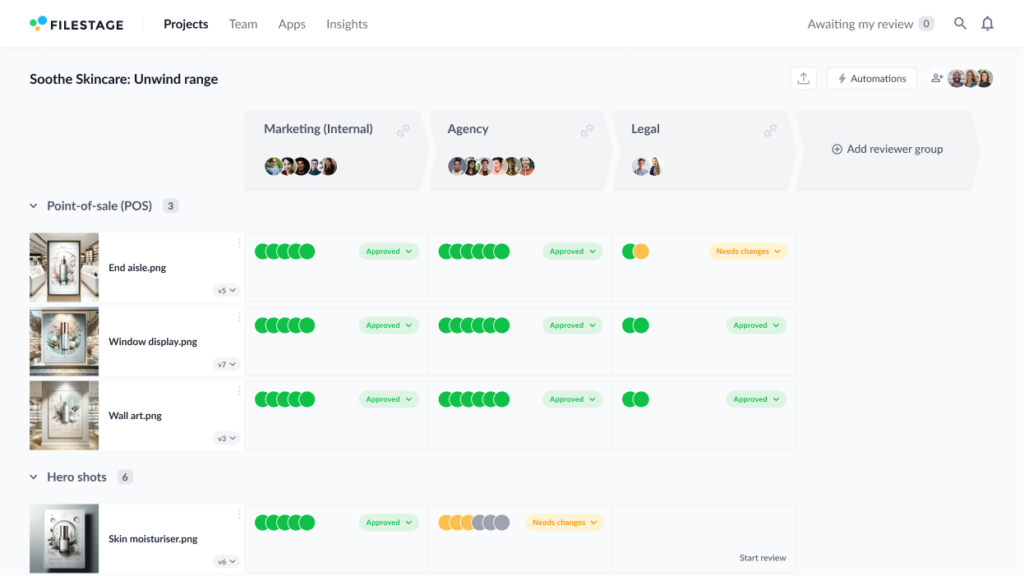Click Start review for Skin moisturiser

tap(762, 558)
